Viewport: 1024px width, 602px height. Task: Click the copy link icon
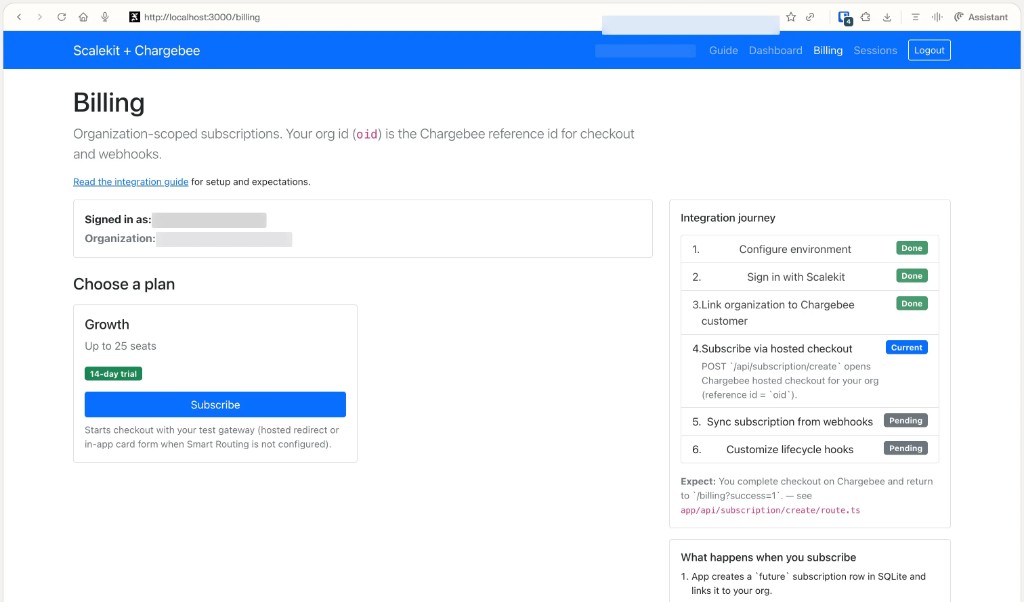click(x=810, y=17)
